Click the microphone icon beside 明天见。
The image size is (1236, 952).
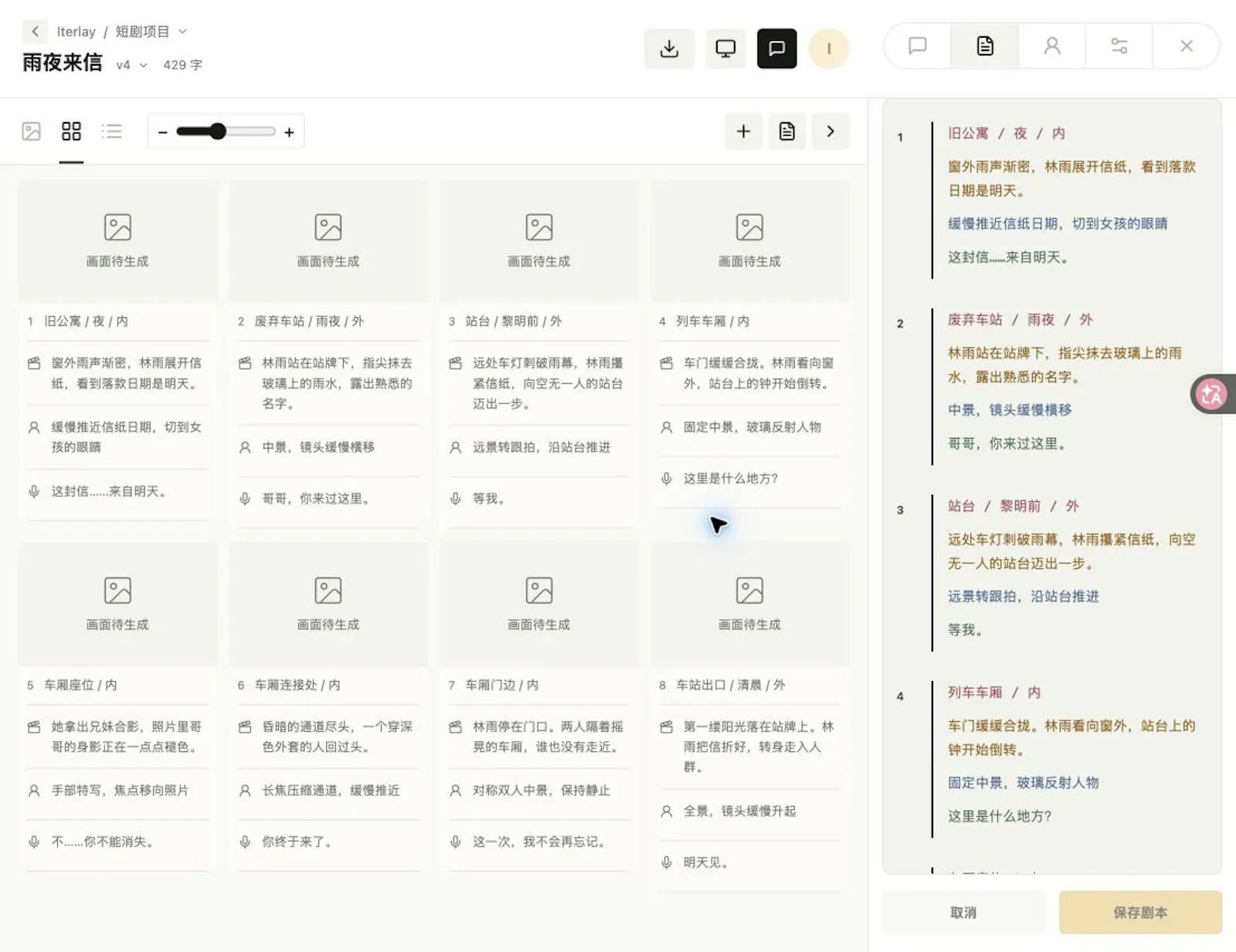pos(667,862)
